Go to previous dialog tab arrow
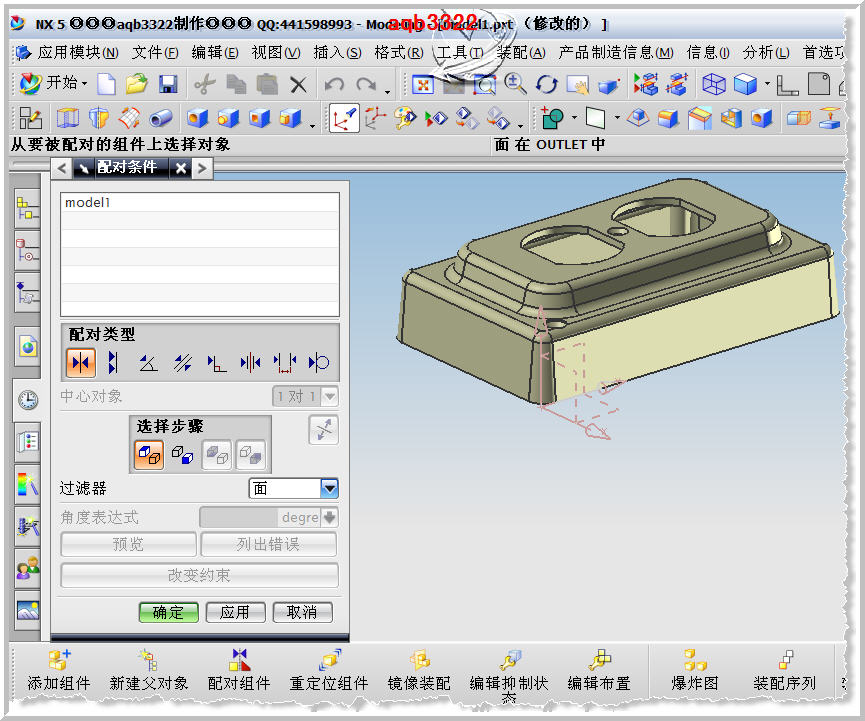Viewport: 865px width, 721px height. click(62, 168)
